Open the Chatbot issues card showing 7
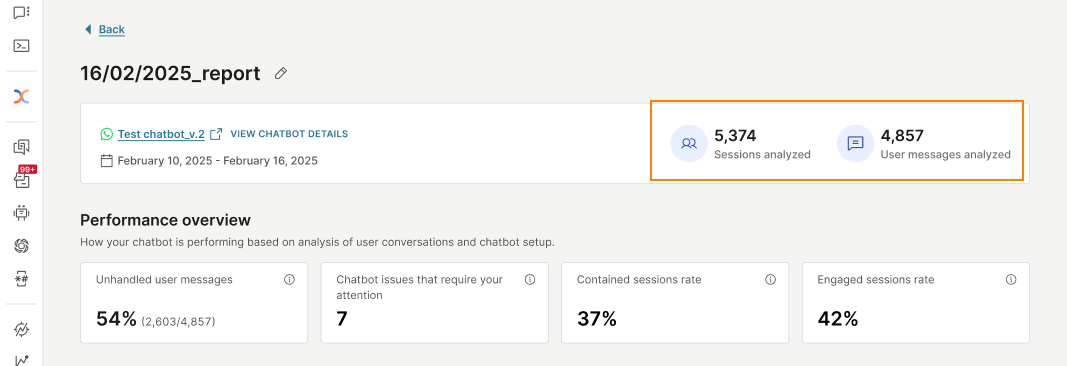Image resolution: width=1067 pixels, height=366 pixels. click(x=434, y=303)
